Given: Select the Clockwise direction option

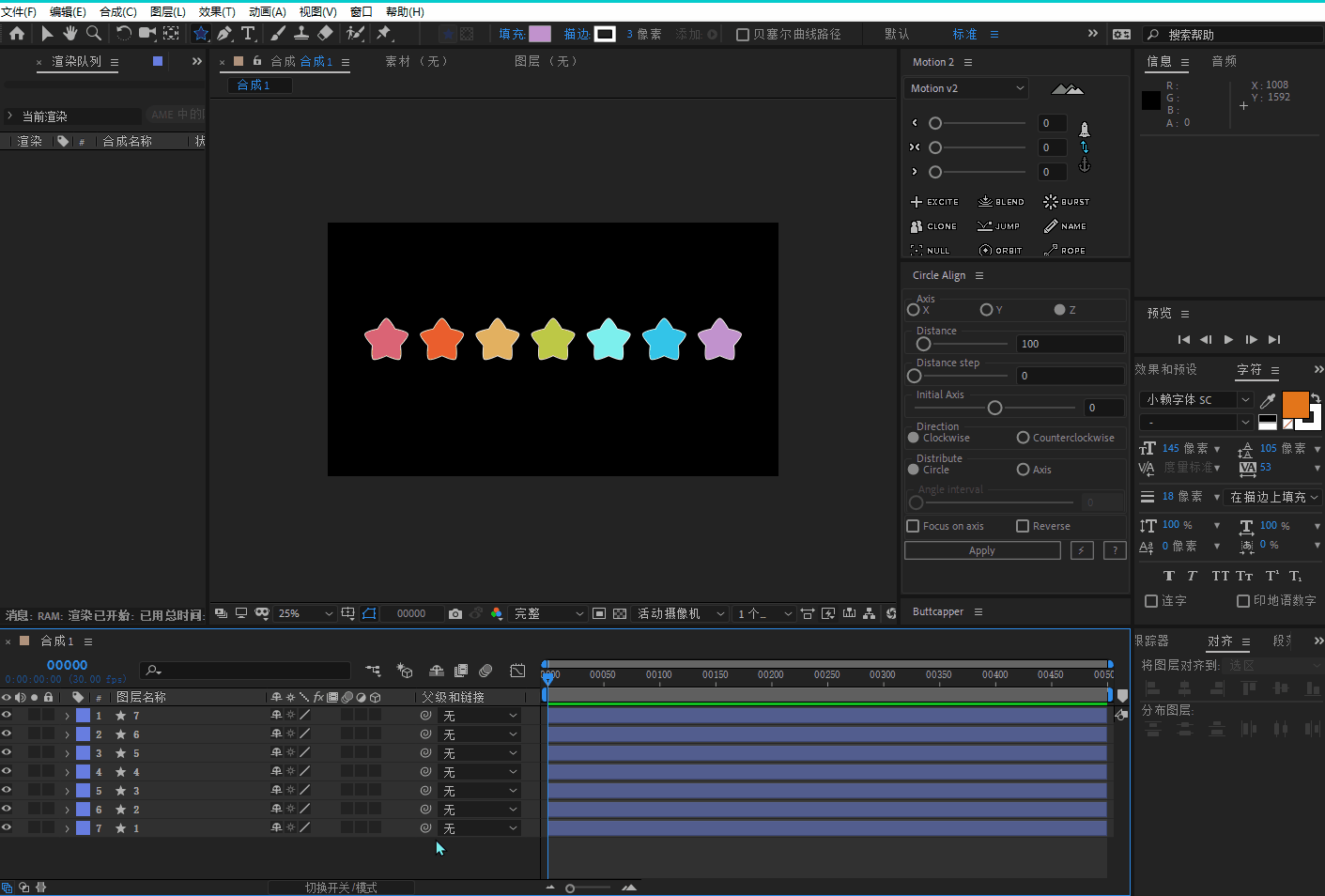Looking at the screenshot, I should click(914, 438).
